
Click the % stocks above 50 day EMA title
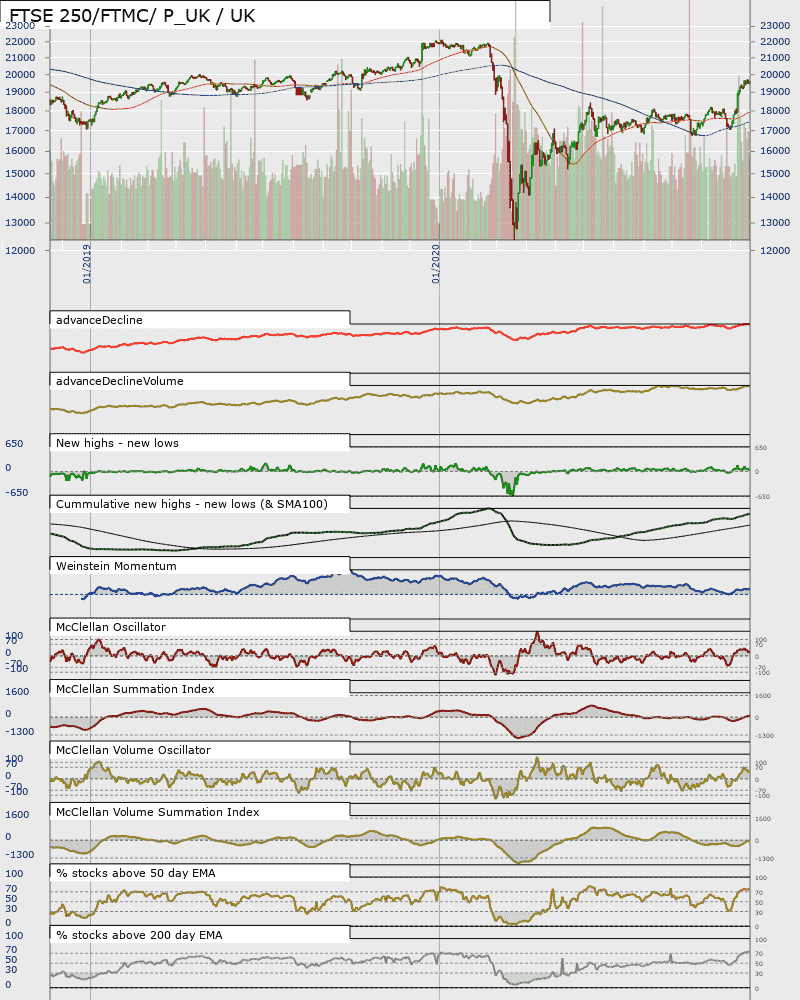pos(135,874)
